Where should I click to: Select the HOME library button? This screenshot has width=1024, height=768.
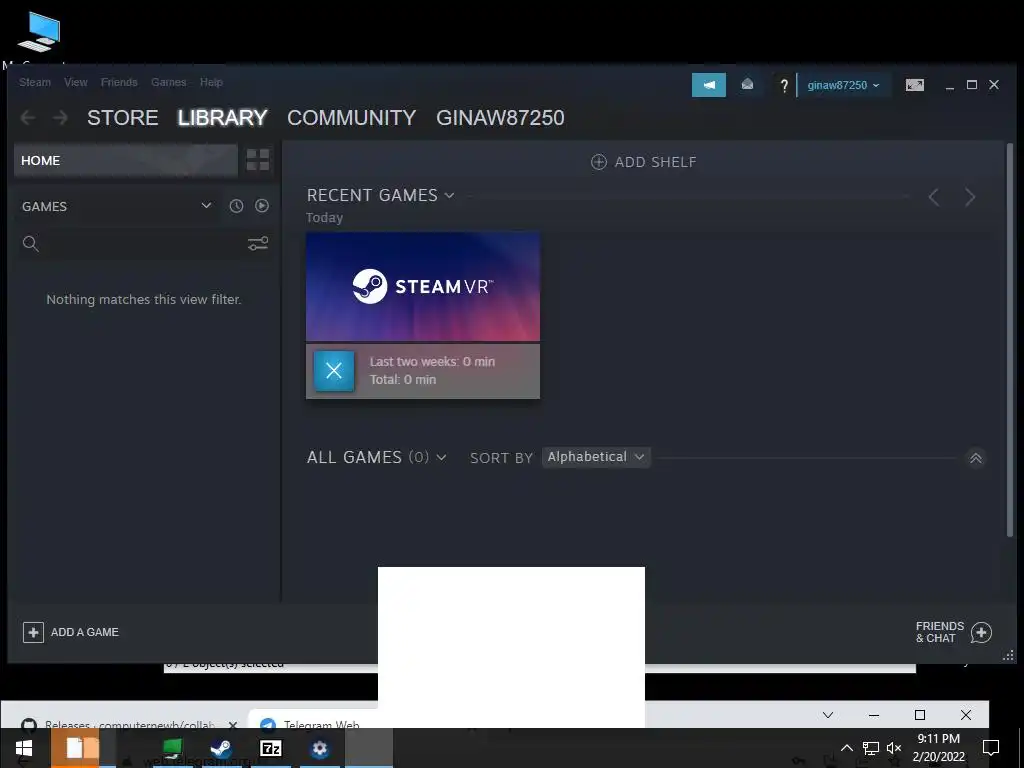(126, 161)
